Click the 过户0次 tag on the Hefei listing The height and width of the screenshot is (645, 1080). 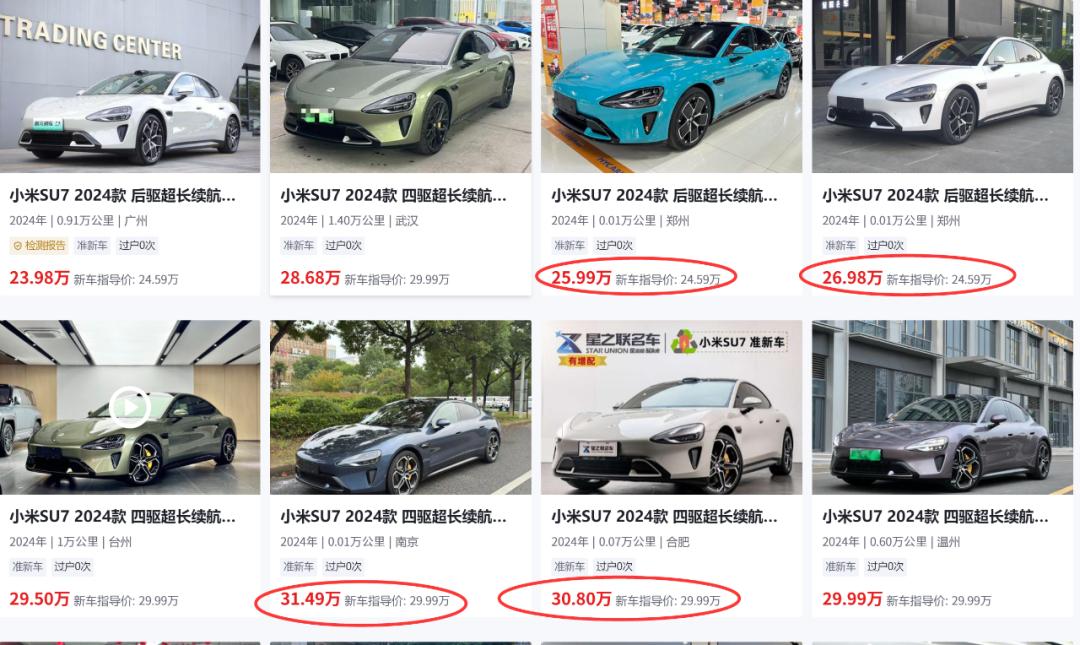(614, 566)
